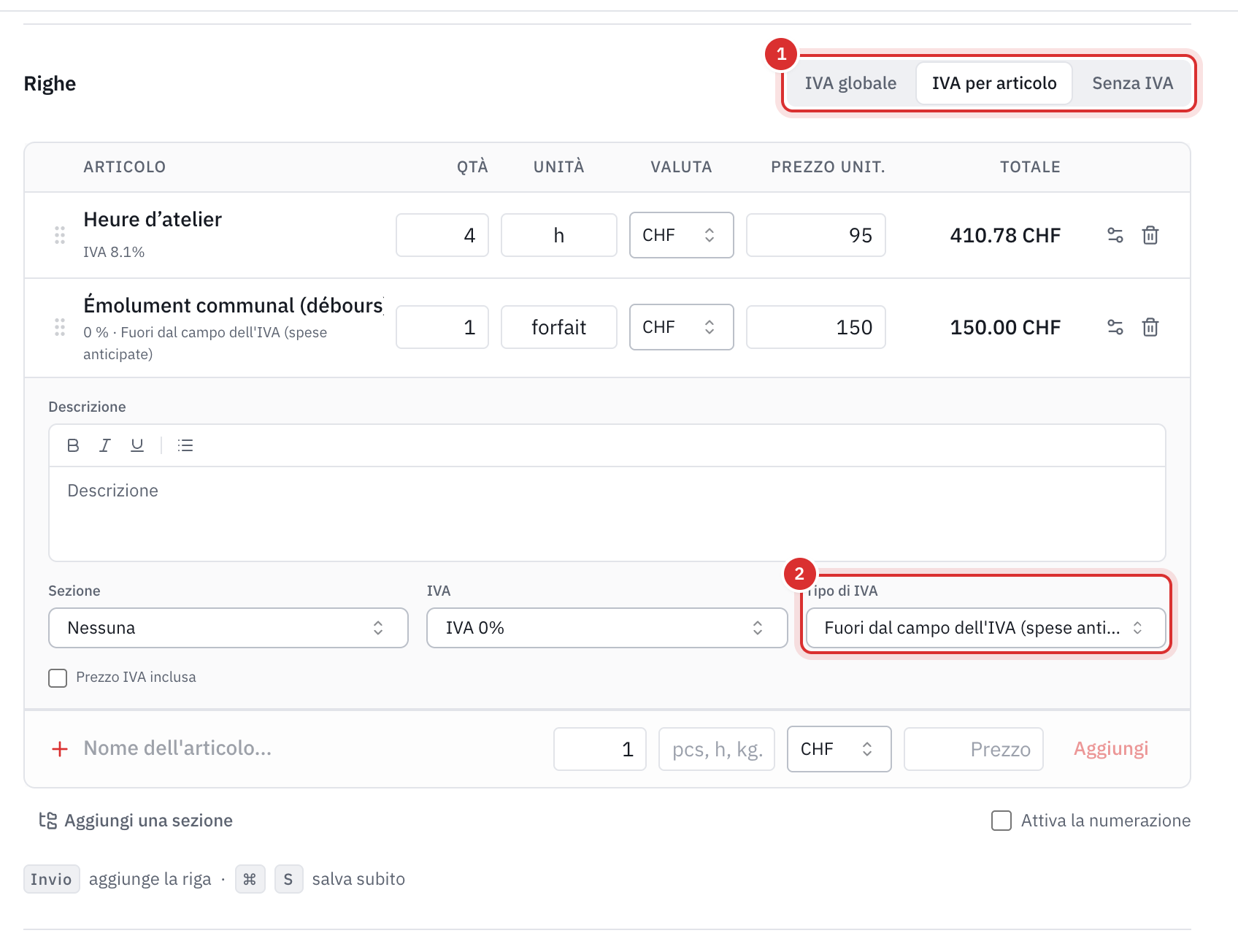
Task: Switch to Senza IVA mode
Action: [1133, 83]
